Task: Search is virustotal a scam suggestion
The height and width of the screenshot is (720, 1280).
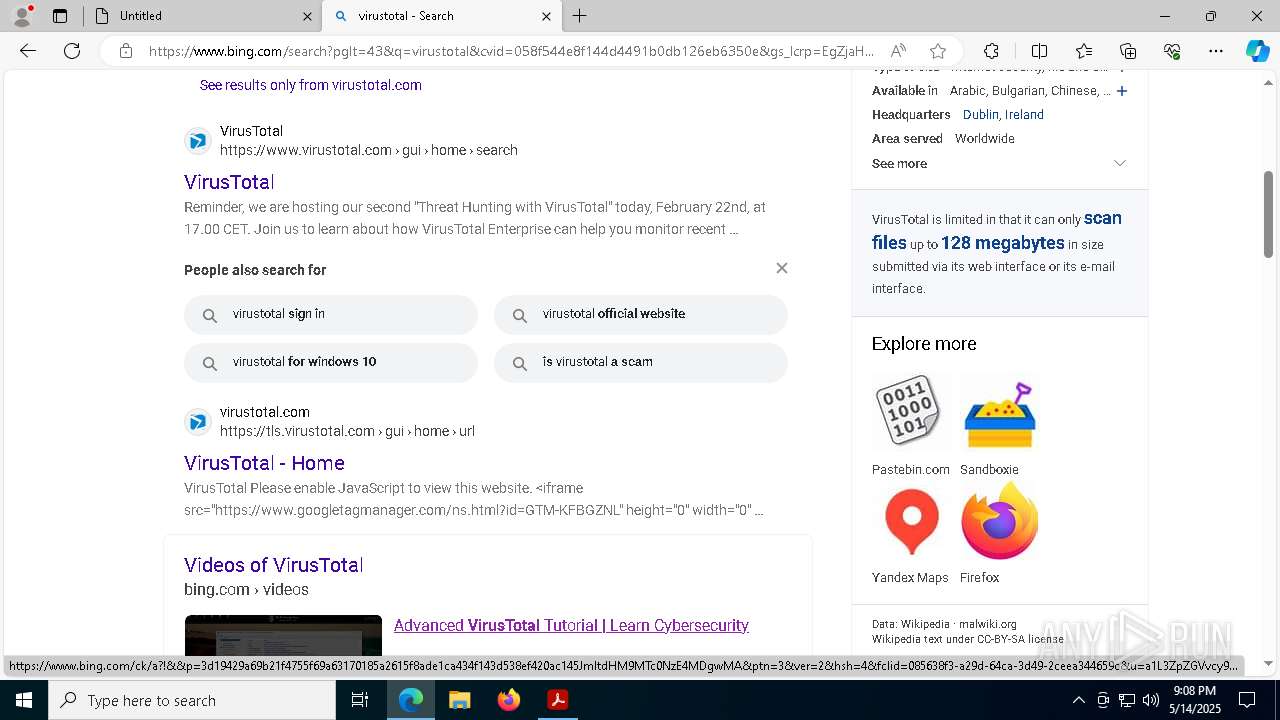Action: [641, 362]
